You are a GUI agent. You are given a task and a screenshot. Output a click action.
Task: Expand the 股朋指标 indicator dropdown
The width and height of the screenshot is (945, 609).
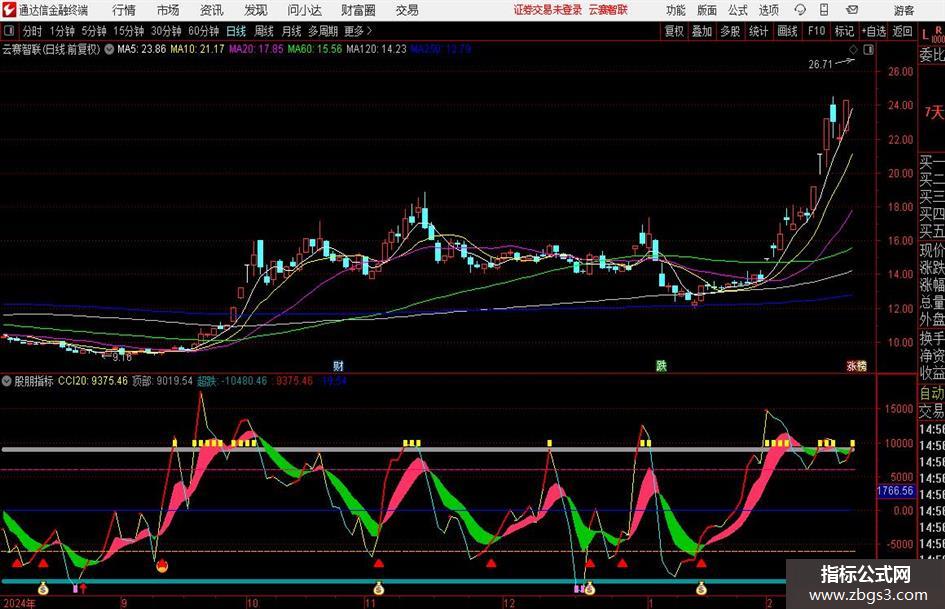7,381
